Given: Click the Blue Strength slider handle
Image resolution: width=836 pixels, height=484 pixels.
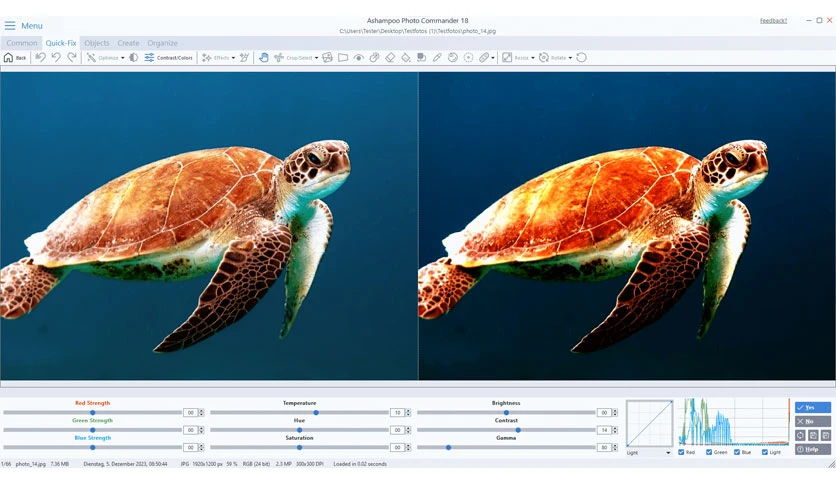Looking at the screenshot, I should pyautogui.click(x=93, y=447).
